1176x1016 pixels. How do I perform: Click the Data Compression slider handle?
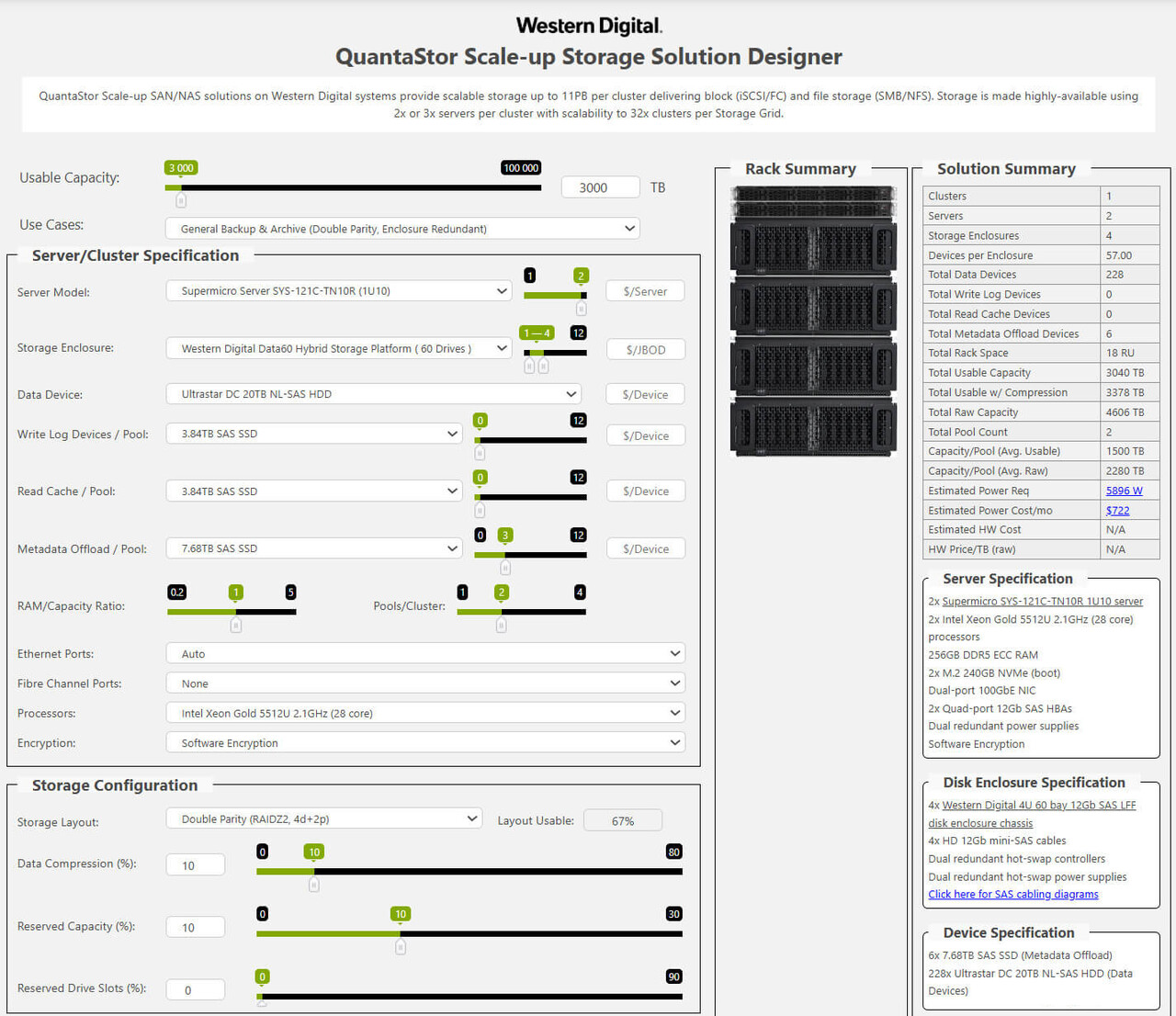314,885
